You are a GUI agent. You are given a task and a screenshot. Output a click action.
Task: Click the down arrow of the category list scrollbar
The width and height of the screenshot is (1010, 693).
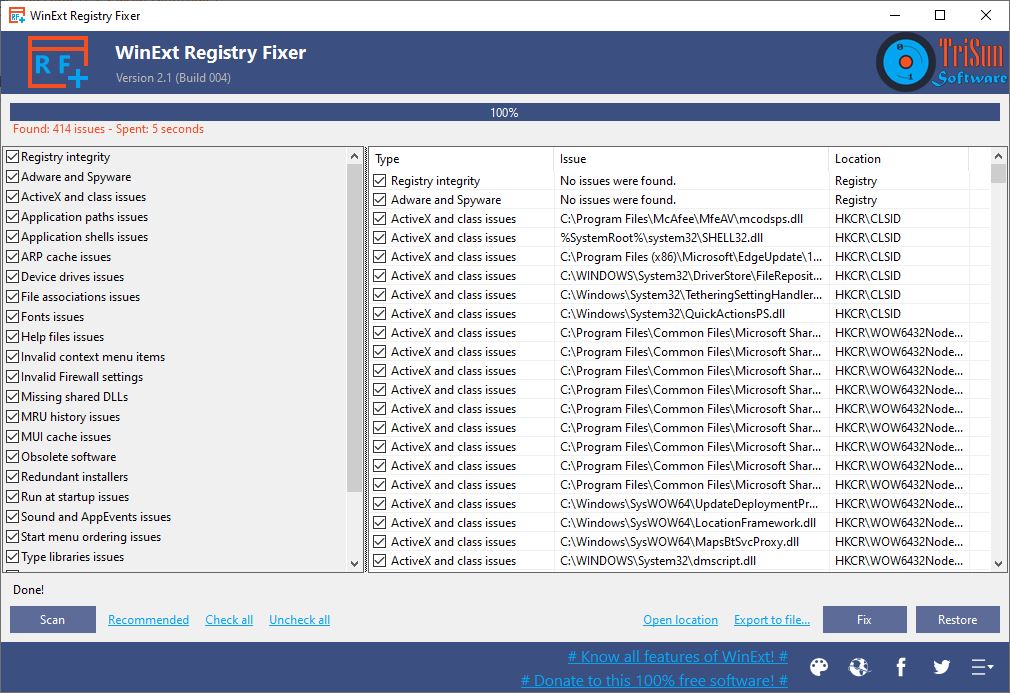pyautogui.click(x=354, y=563)
